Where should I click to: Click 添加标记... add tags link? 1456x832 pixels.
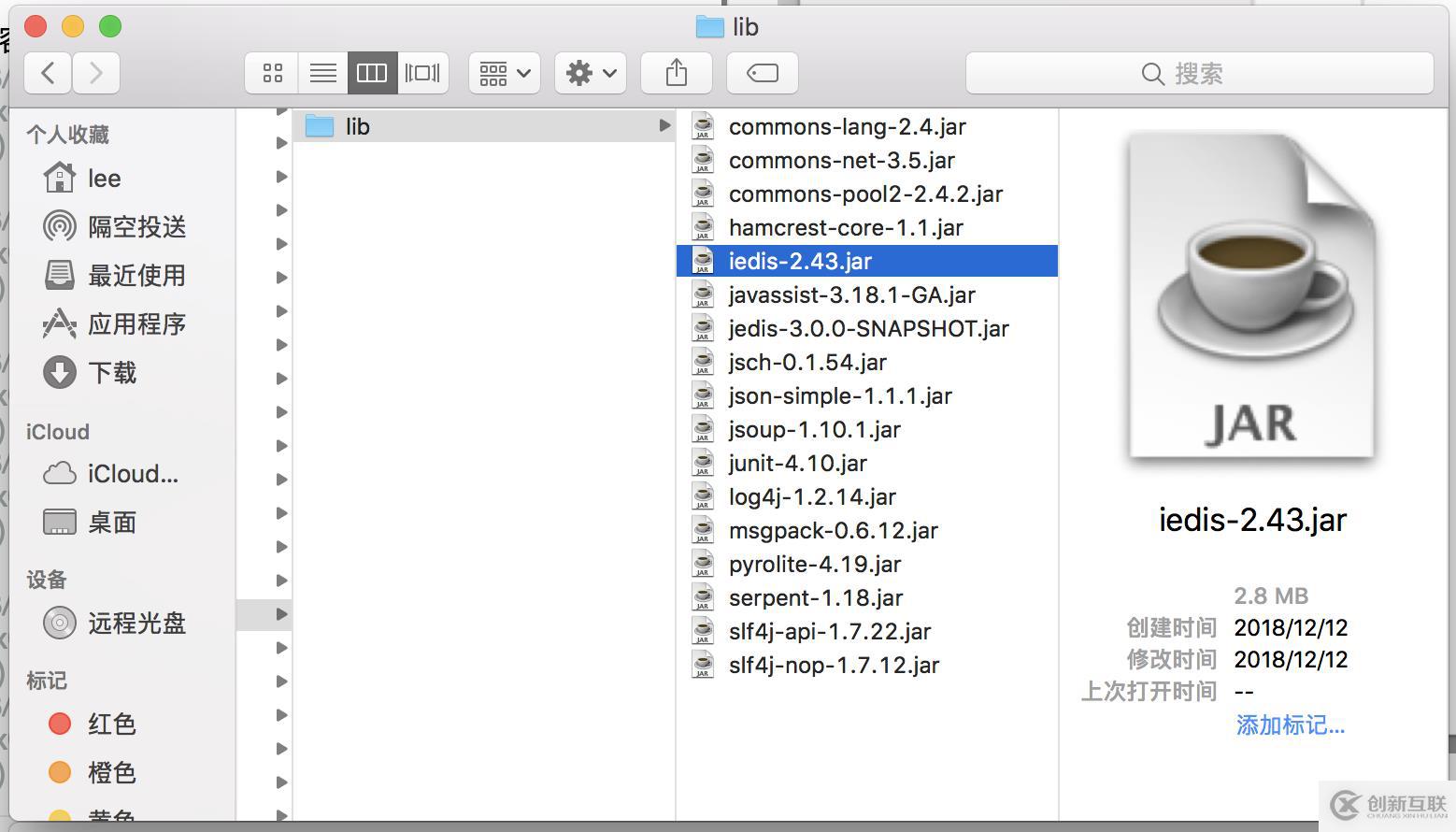click(1290, 724)
